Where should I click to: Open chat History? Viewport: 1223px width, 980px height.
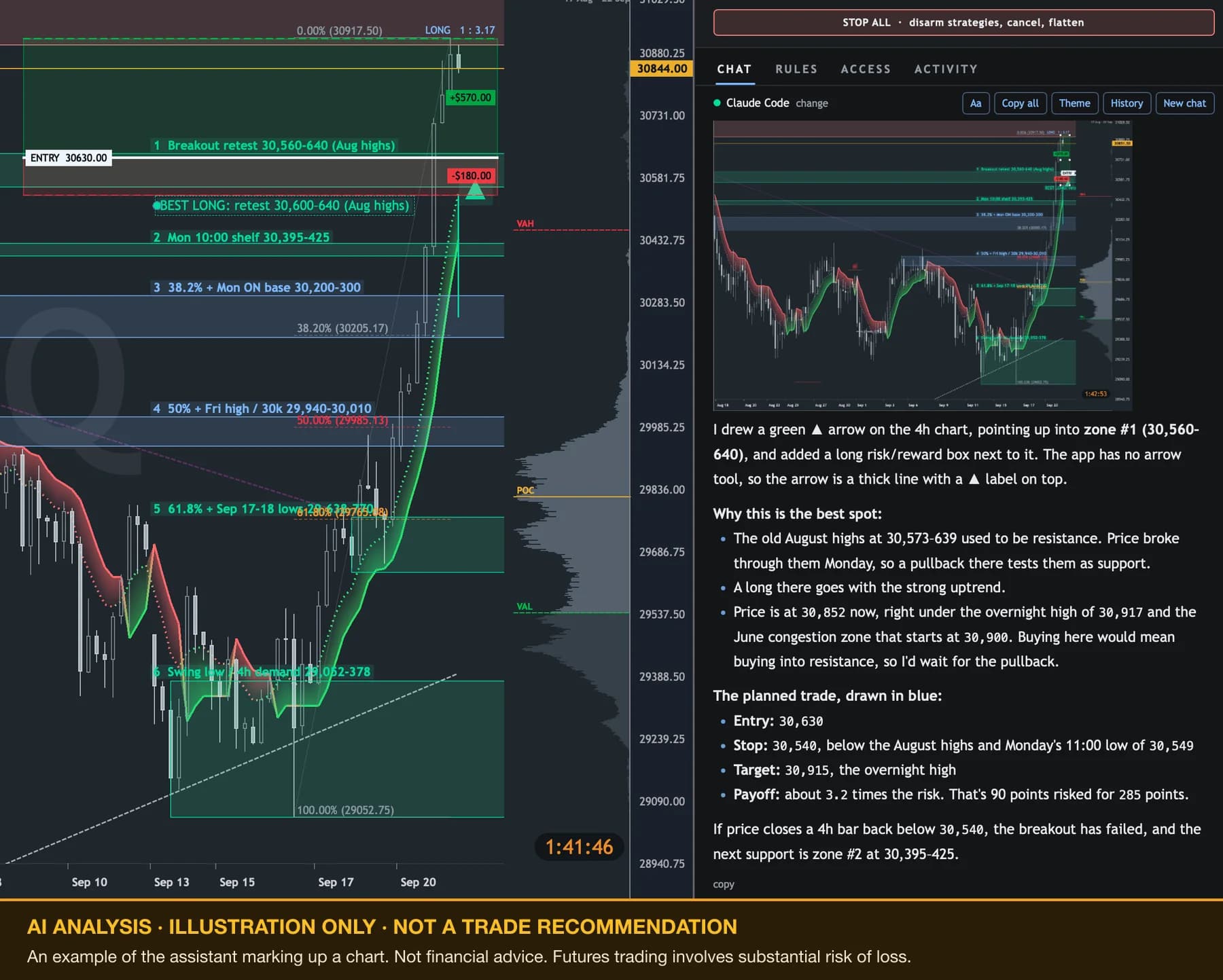coord(1127,103)
